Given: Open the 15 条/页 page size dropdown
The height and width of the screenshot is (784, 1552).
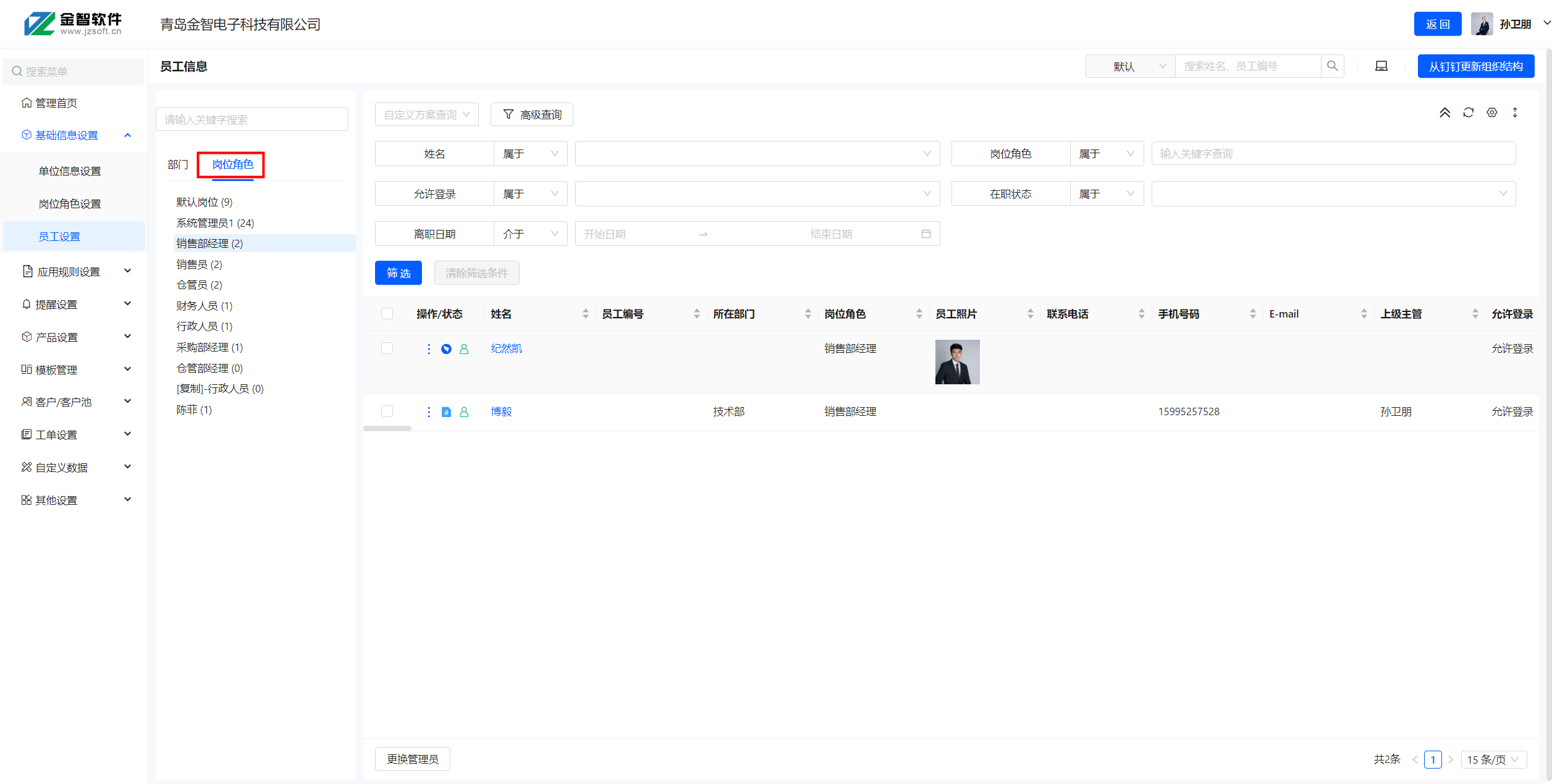Looking at the screenshot, I should (x=1493, y=759).
